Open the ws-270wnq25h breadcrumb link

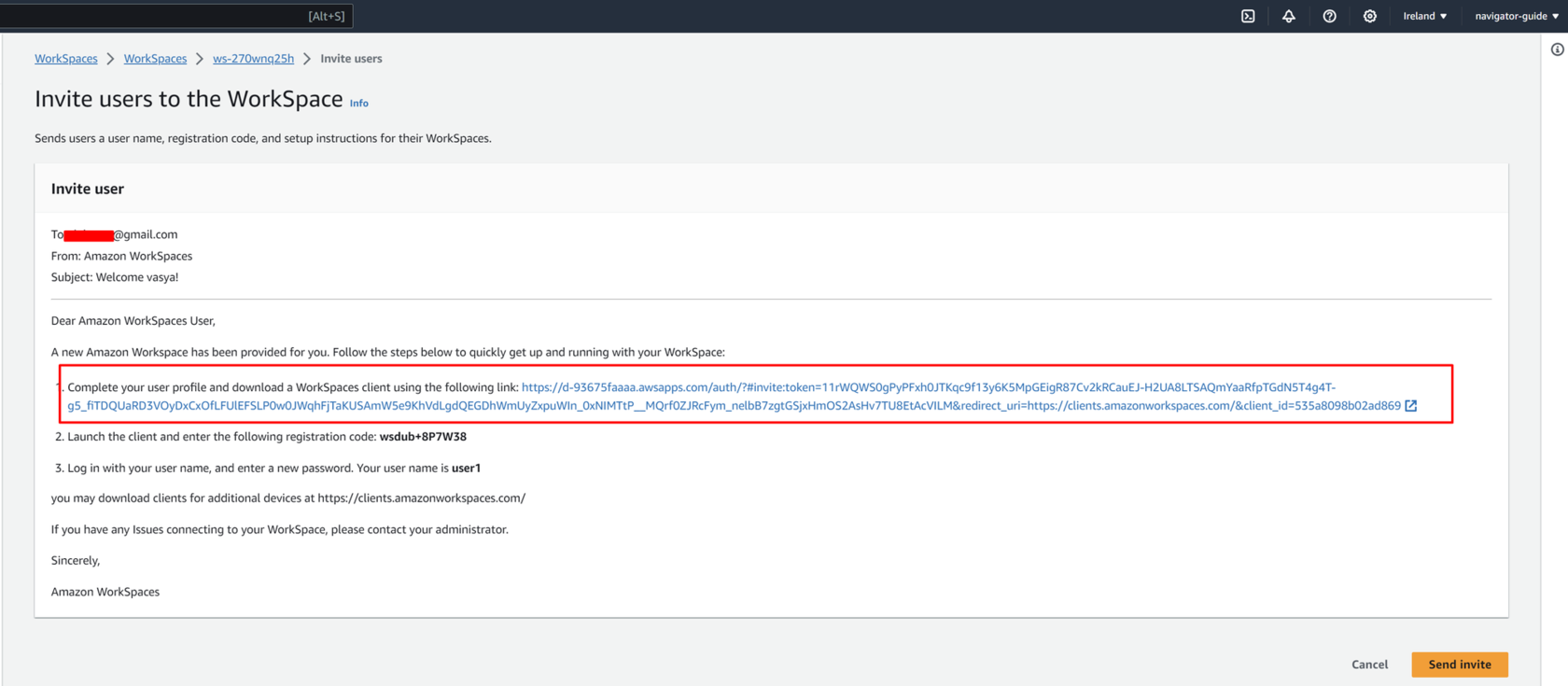click(253, 59)
